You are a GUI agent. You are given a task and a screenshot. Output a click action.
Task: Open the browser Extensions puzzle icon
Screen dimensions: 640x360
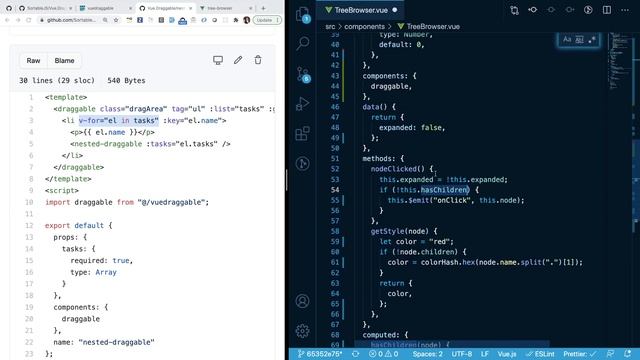[236, 20]
